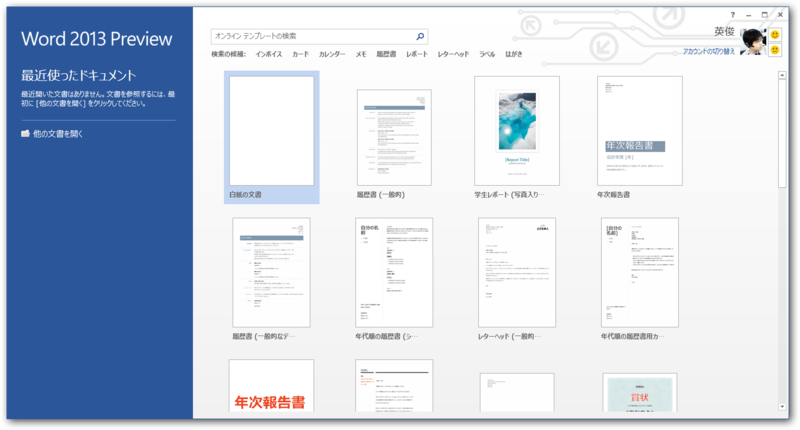Click the Word 2013 Preview title
The width and height of the screenshot is (800, 430).
96,39
